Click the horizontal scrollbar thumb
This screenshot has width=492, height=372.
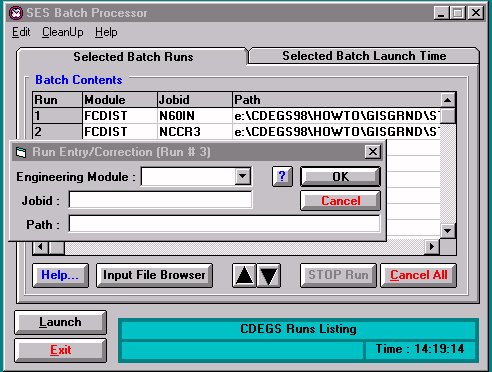[x=57, y=247]
